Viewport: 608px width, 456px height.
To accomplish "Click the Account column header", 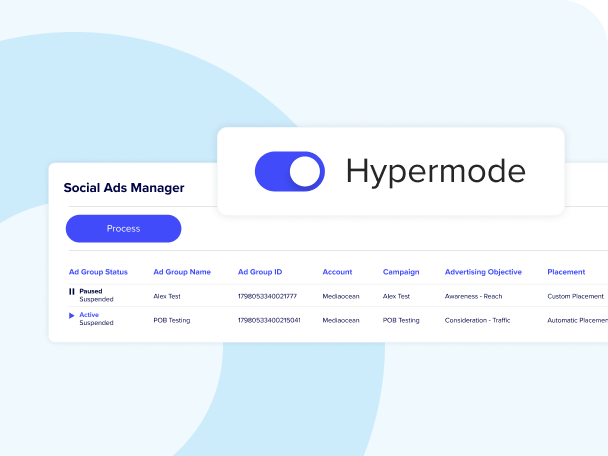I will pyautogui.click(x=337, y=272).
